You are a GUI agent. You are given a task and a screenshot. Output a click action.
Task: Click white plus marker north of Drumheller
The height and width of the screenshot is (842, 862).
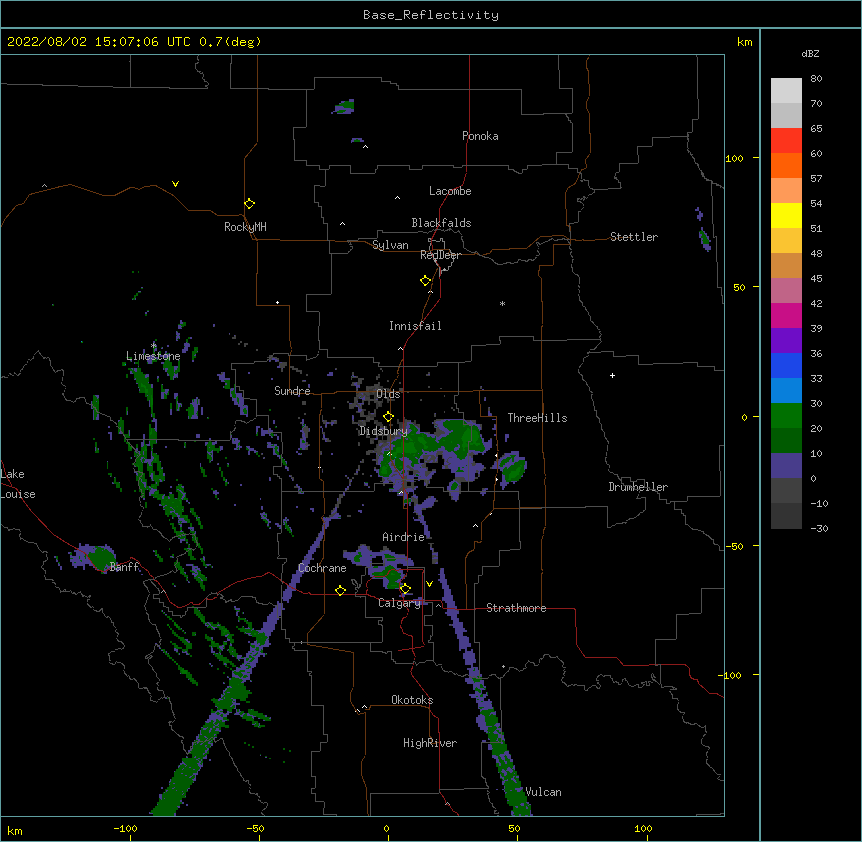[612, 375]
